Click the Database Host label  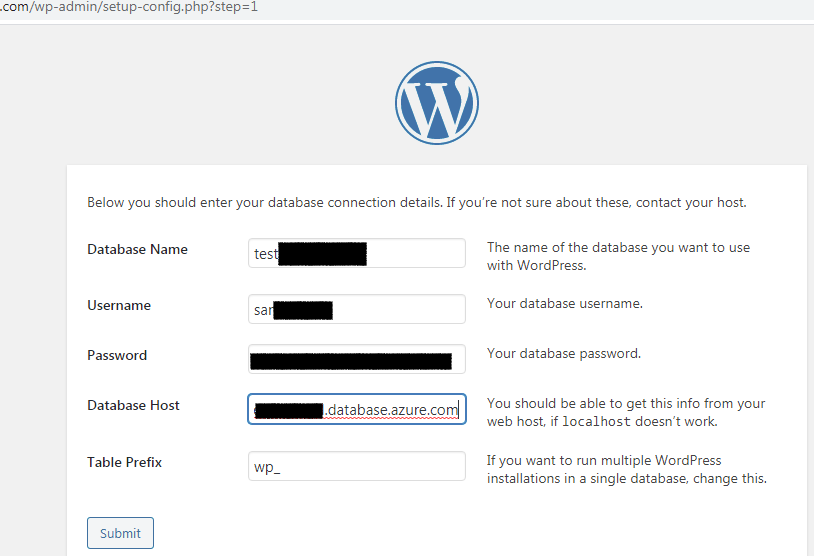pos(133,405)
